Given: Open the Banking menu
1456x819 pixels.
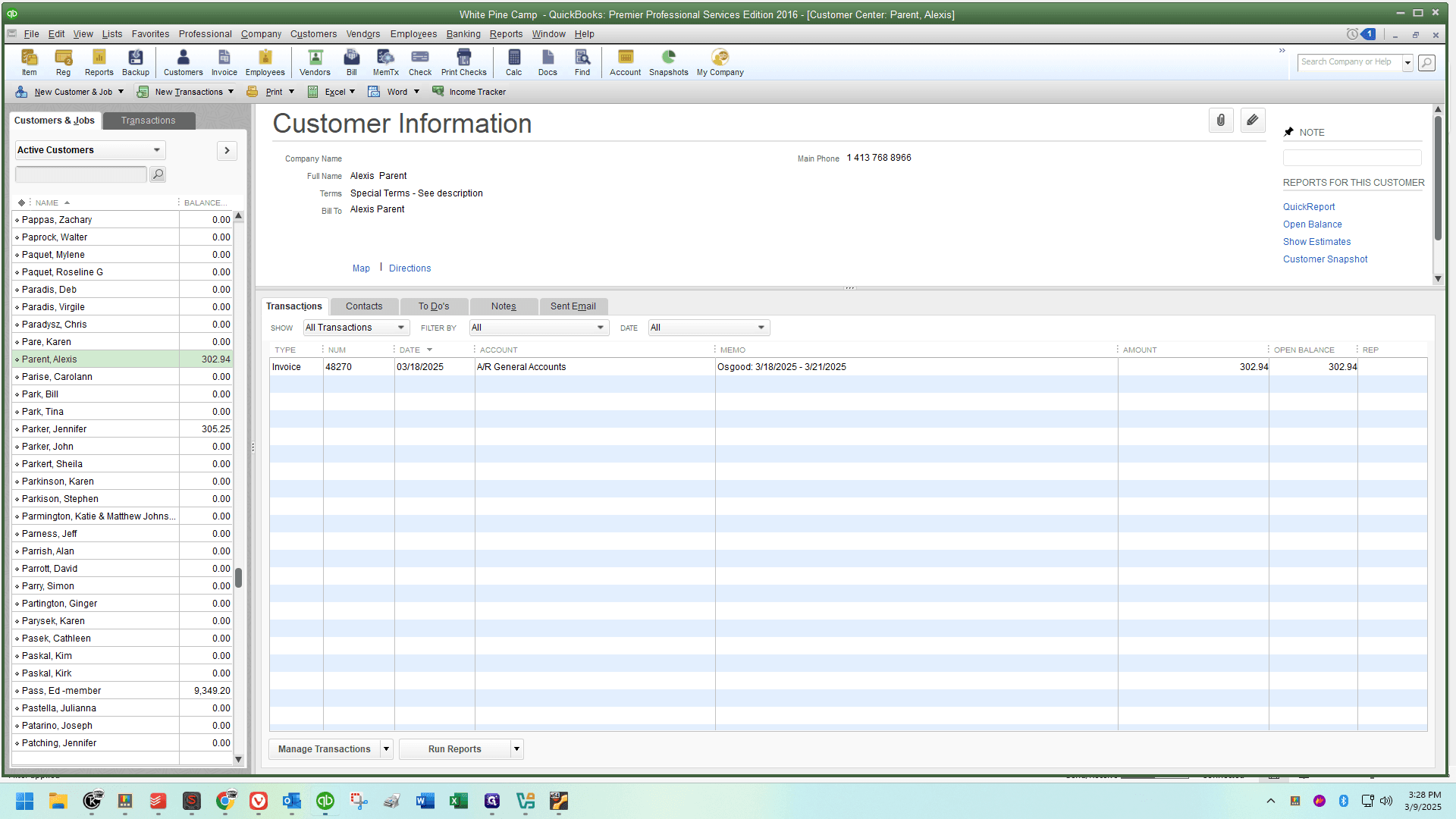Looking at the screenshot, I should pyautogui.click(x=463, y=34).
